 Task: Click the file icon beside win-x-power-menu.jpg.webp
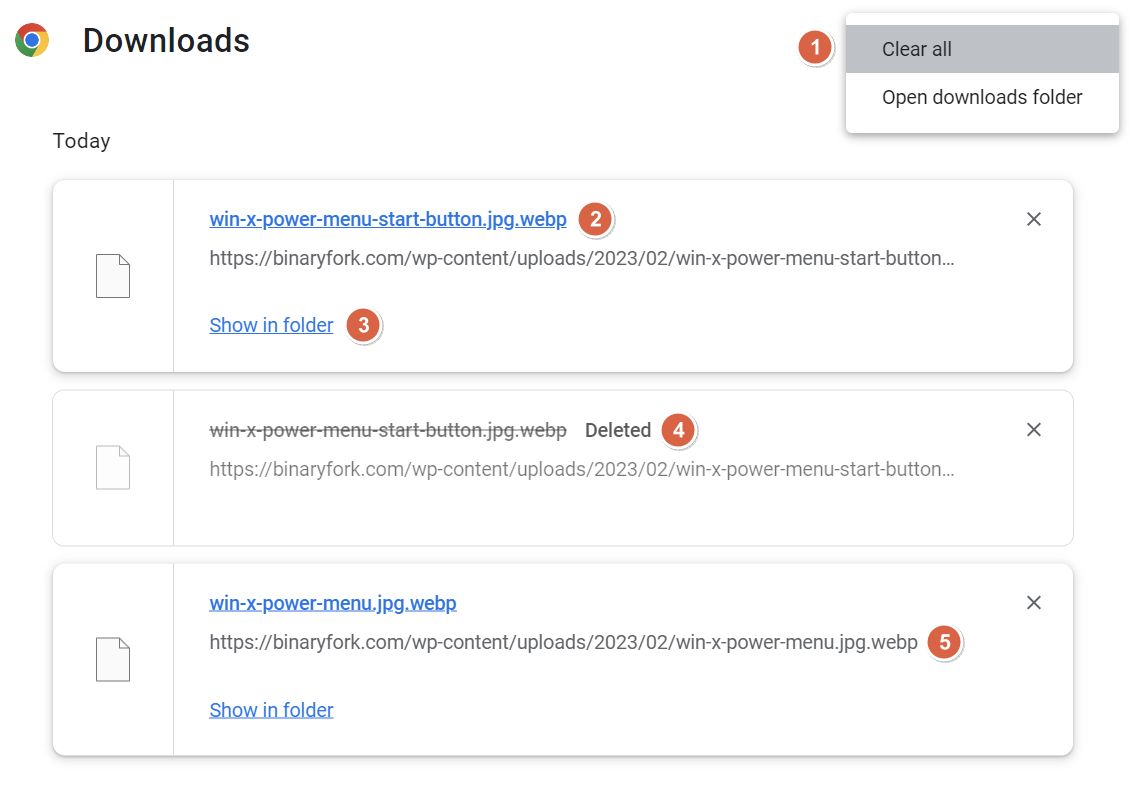click(x=112, y=658)
